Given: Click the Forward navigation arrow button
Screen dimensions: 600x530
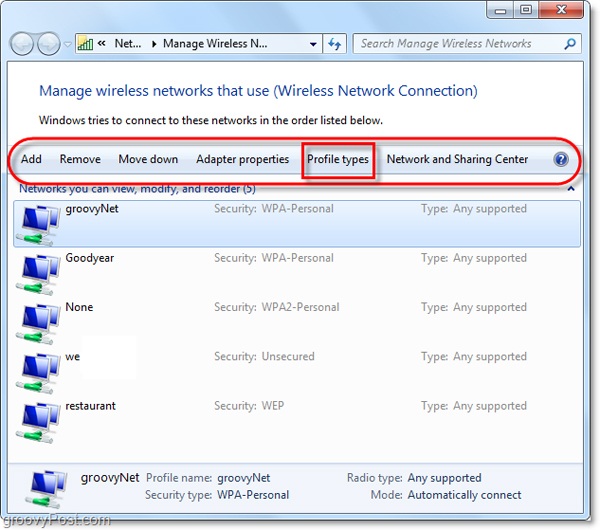Looking at the screenshot, I should click(x=49, y=44).
